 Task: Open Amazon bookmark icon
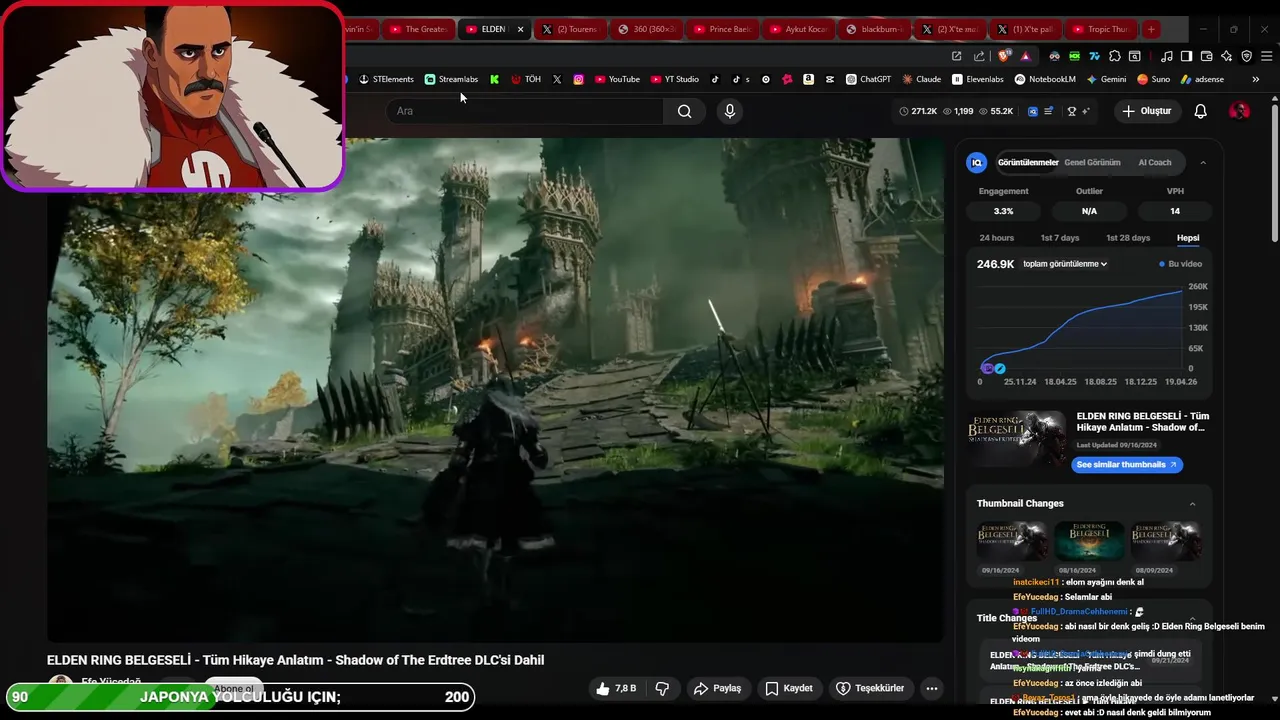pos(808,79)
